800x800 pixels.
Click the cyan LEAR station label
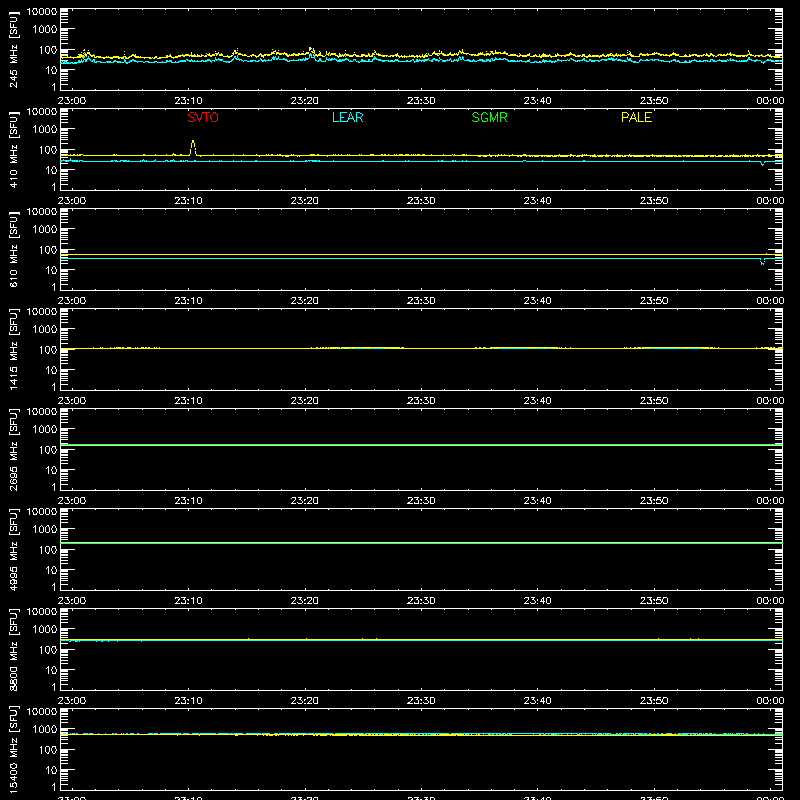(347, 117)
